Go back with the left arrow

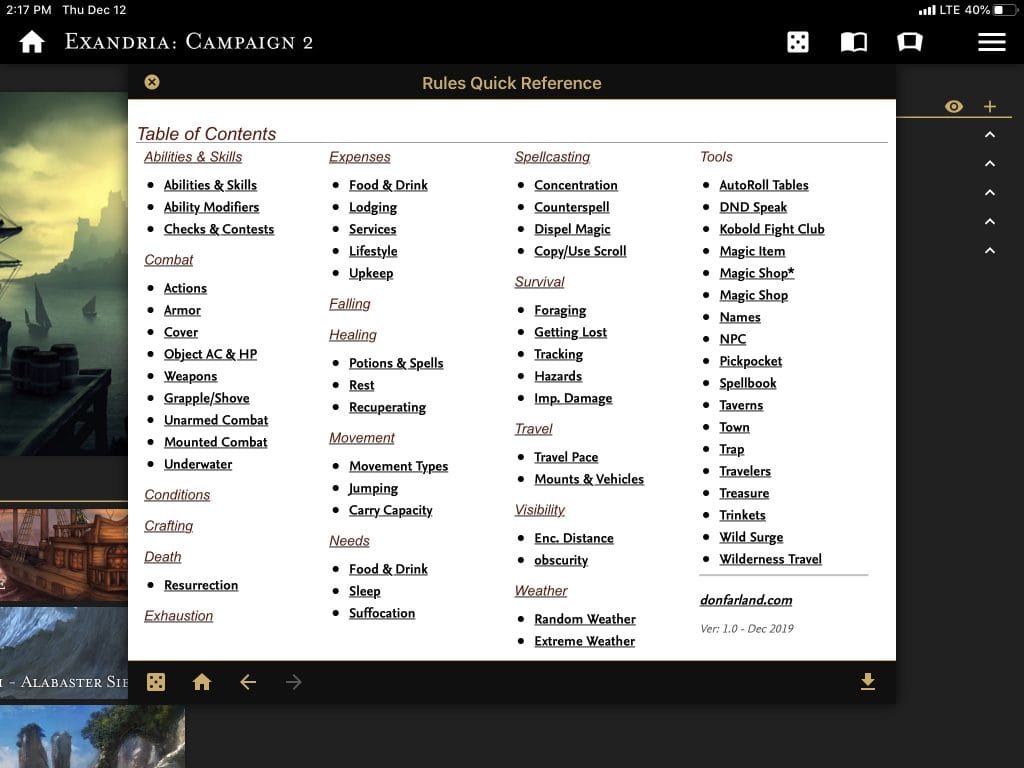(x=248, y=682)
